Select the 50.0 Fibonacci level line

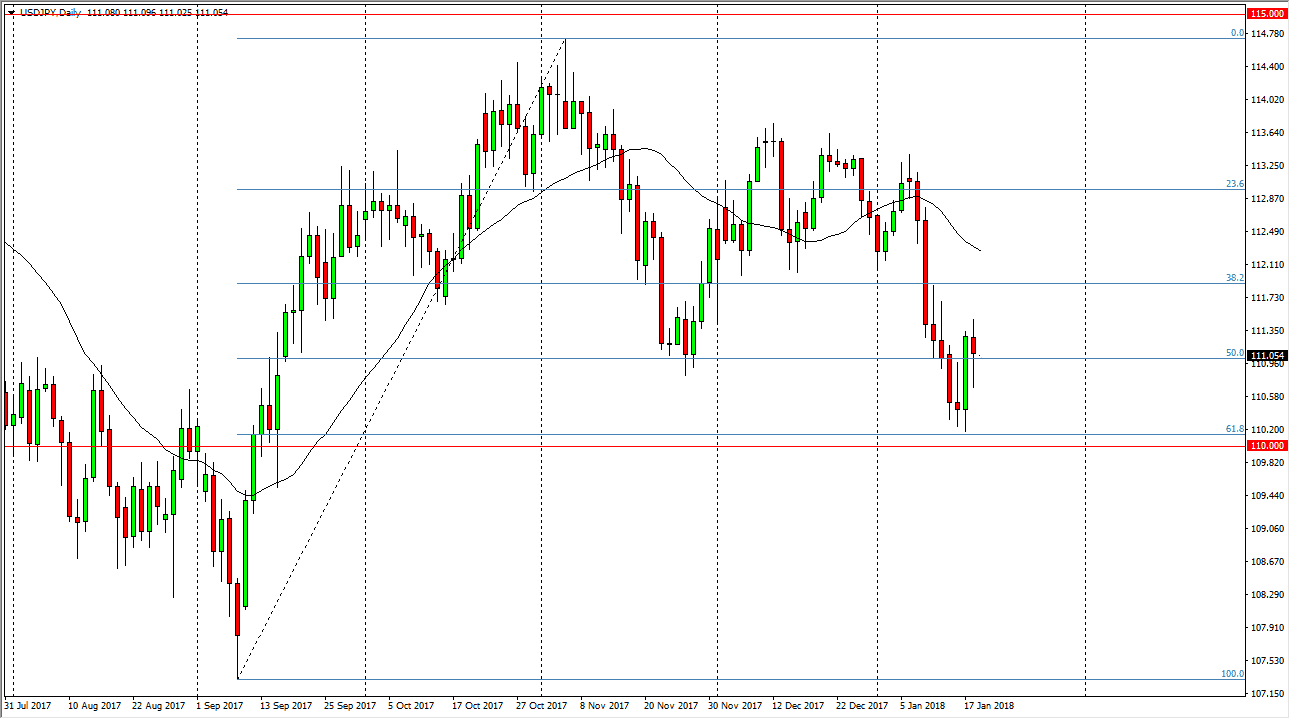(600, 358)
